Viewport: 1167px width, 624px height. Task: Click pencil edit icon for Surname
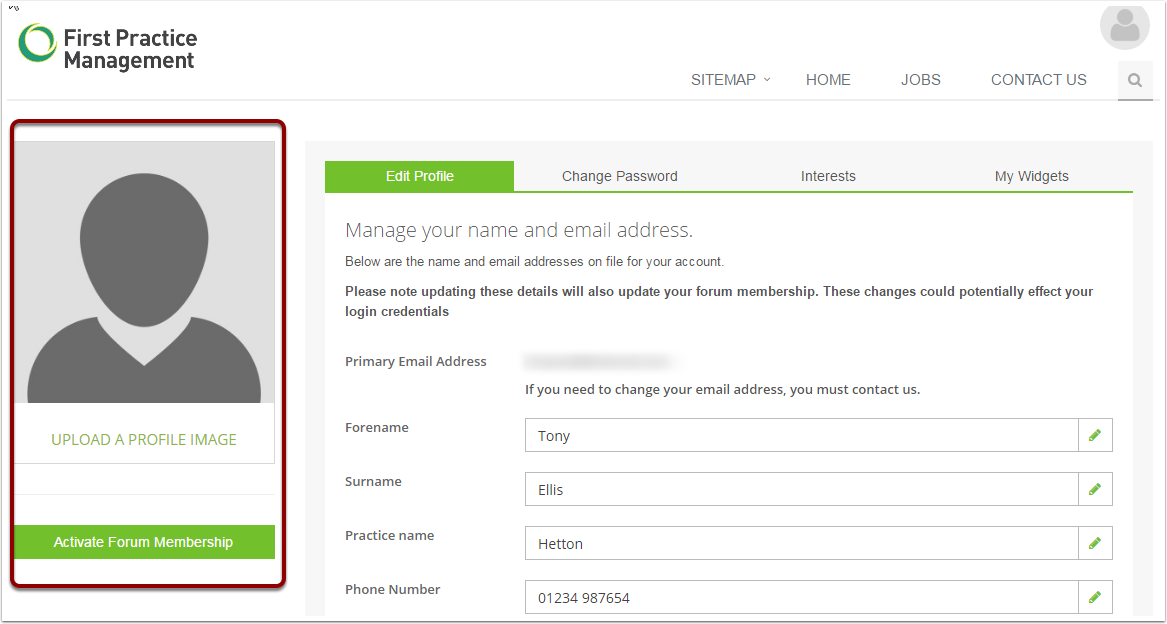(1095, 489)
